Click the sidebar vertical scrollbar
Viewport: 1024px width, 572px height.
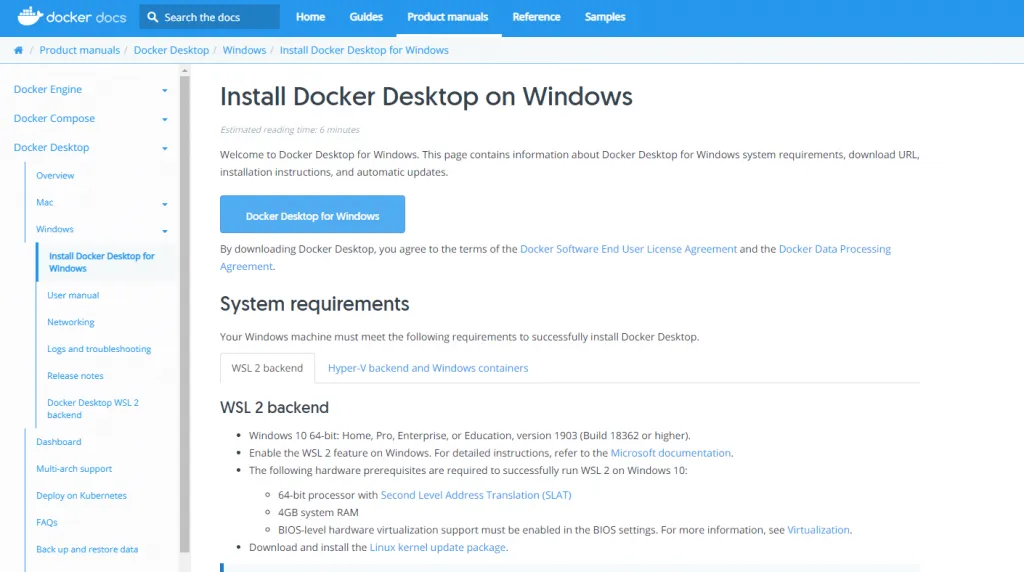click(184, 300)
